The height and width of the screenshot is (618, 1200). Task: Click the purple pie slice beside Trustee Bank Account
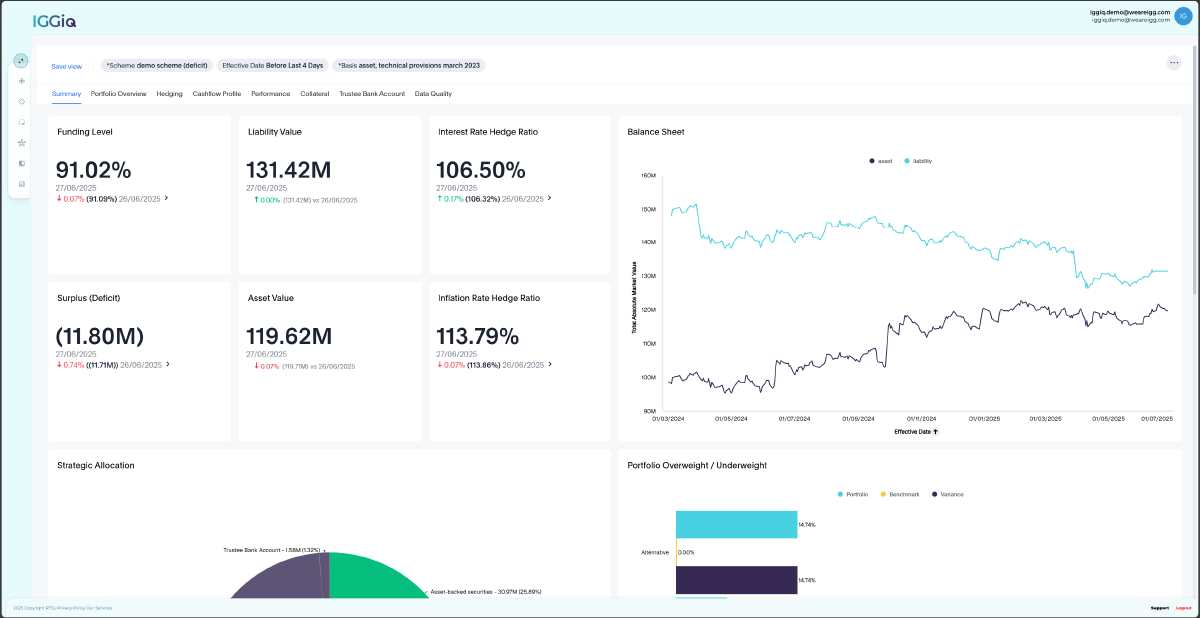tap(285, 578)
